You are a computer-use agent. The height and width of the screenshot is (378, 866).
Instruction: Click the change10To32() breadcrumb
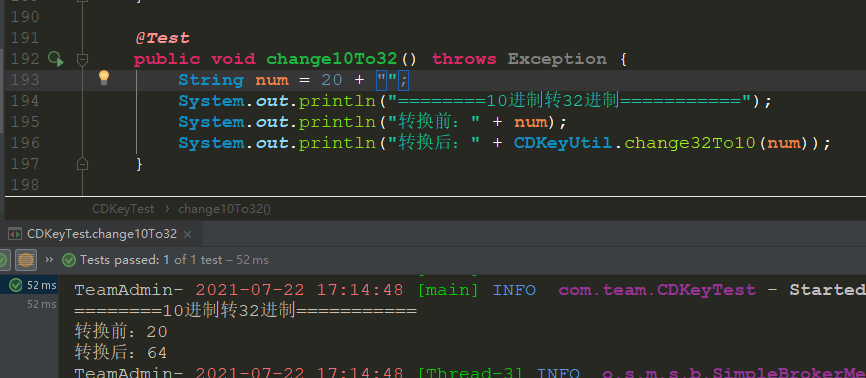(224, 209)
